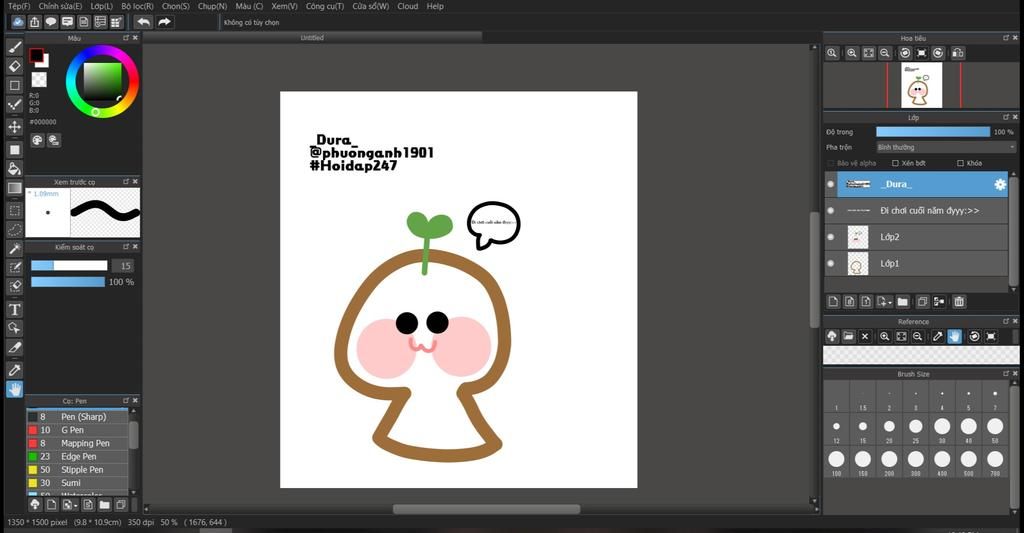1024x533 pixels.
Task: Adjust the Độ trong opacity slider
Action: pyautogui.click(x=933, y=132)
